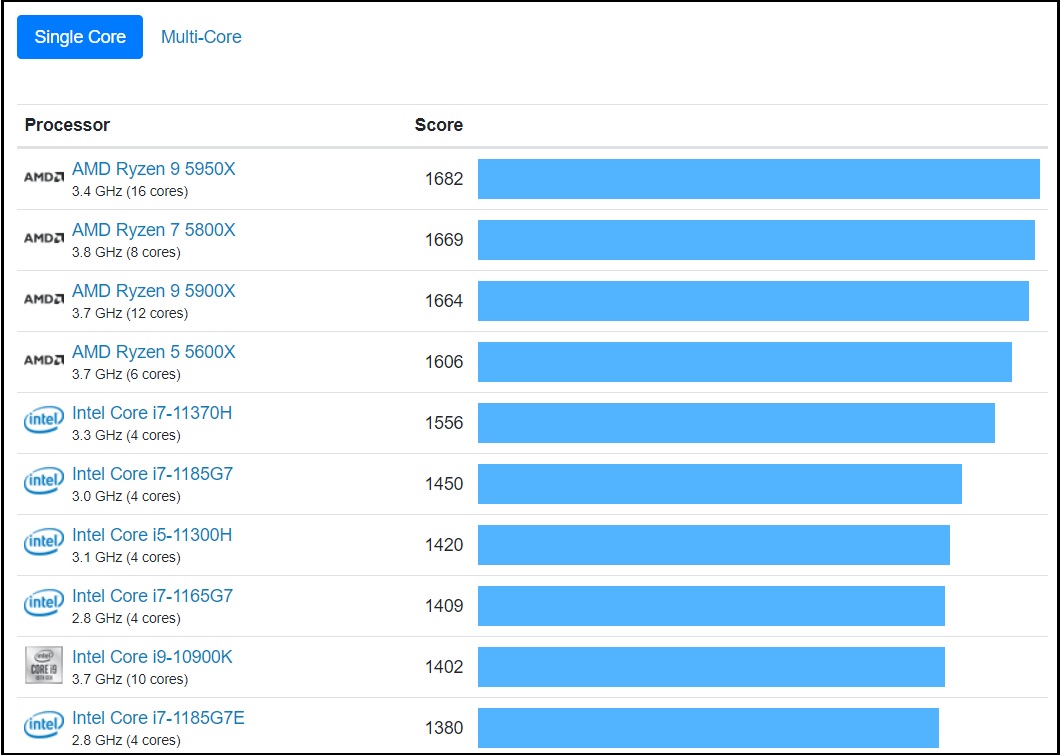
Task: Click the Intel logo beside Core i7-11370H
Action: [44, 420]
